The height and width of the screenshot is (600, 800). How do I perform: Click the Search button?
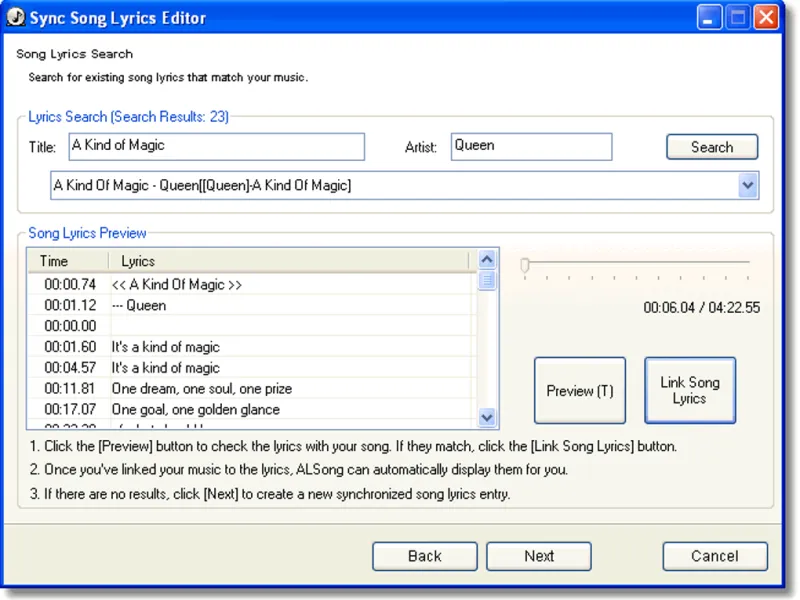(712, 147)
